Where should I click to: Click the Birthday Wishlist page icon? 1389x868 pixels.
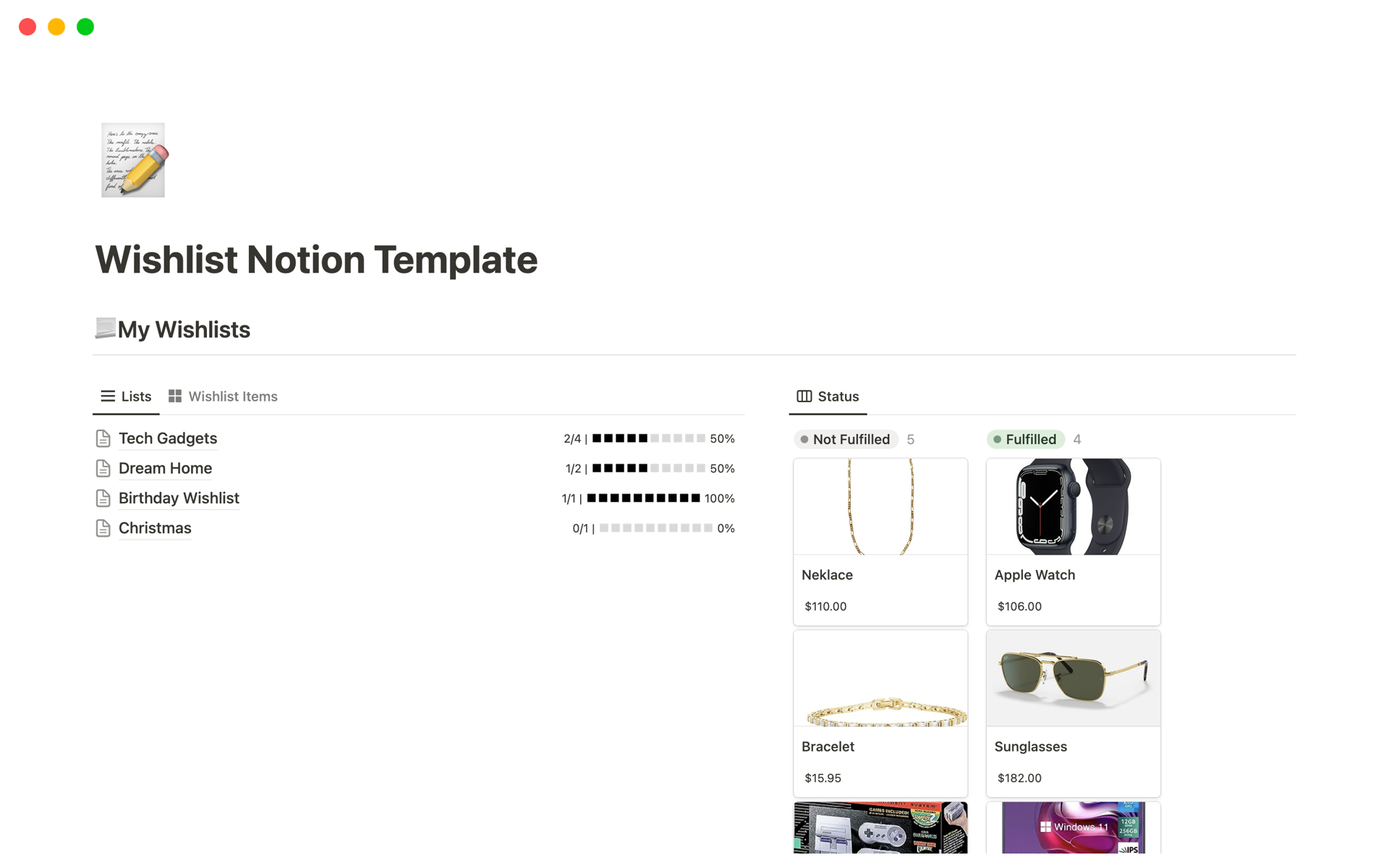pos(103,497)
